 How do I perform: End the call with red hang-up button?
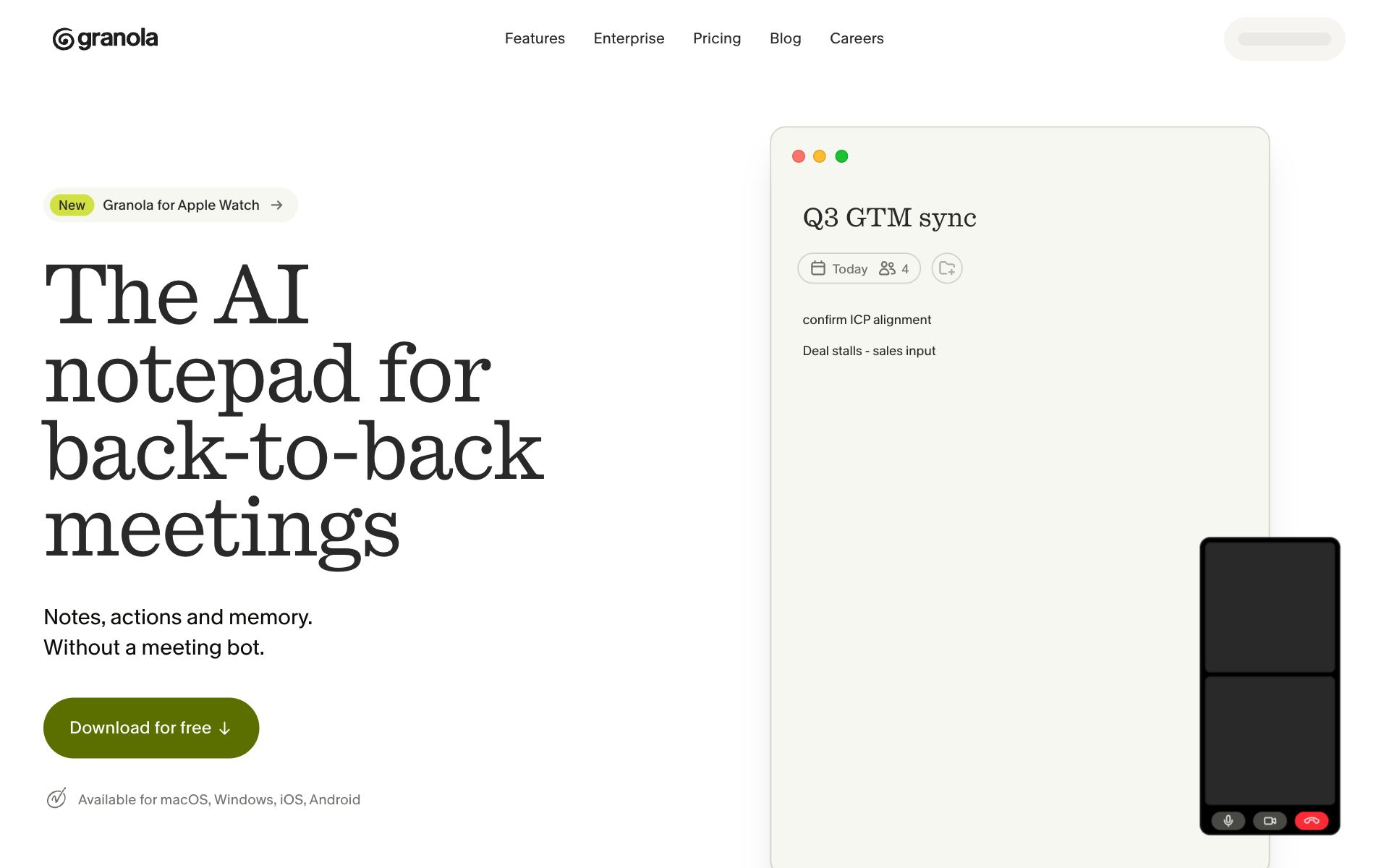coord(1312,820)
